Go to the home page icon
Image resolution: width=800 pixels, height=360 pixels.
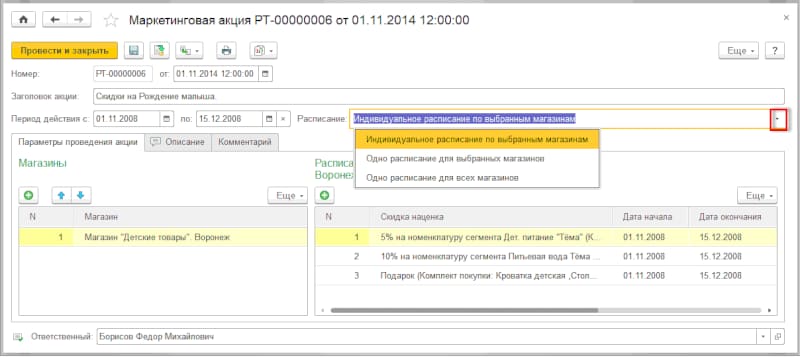(x=23, y=20)
